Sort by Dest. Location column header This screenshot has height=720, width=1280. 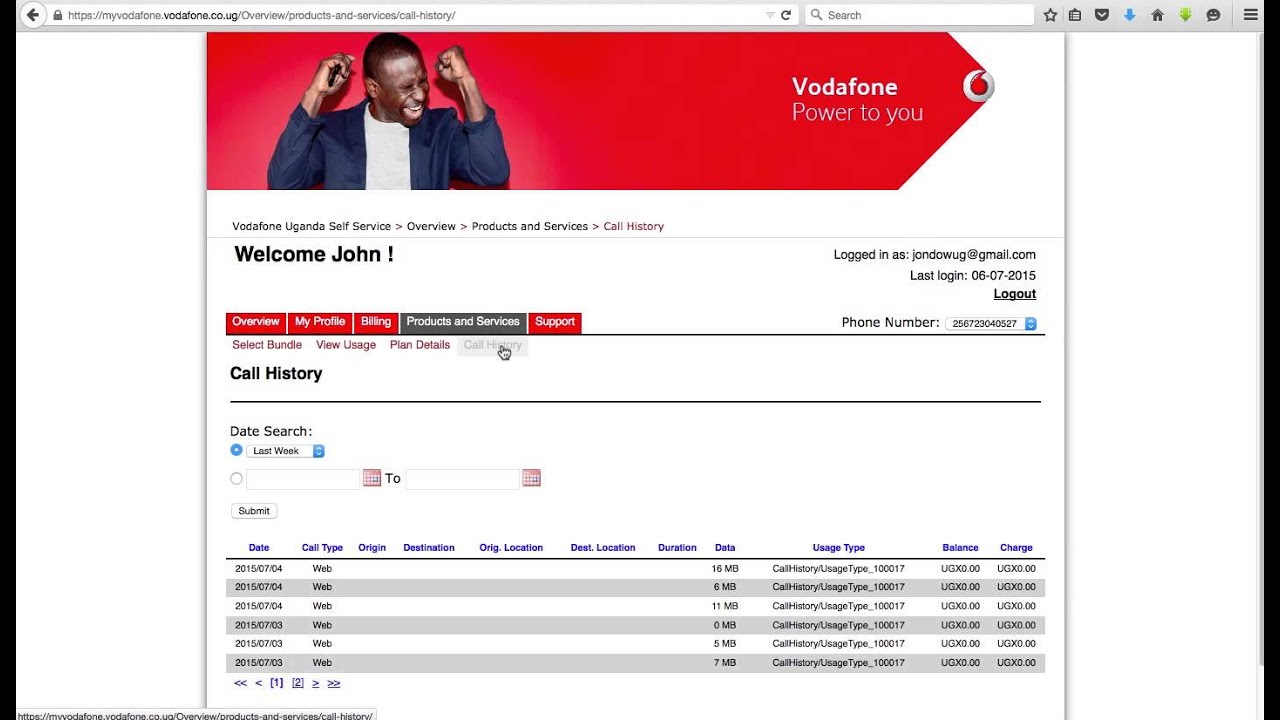(x=603, y=548)
